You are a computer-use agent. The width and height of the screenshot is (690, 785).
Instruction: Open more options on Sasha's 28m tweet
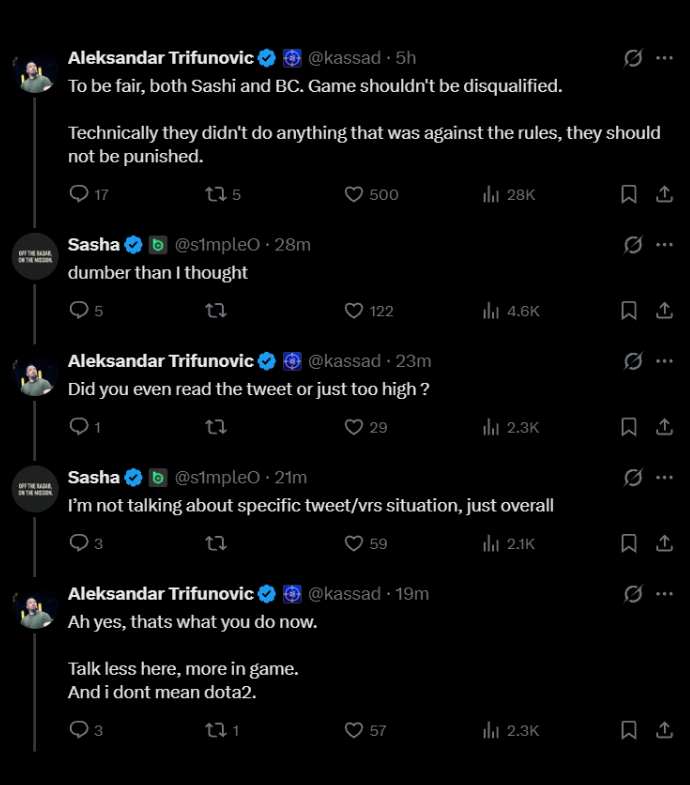pyautogui.click(x=664, y=245)
